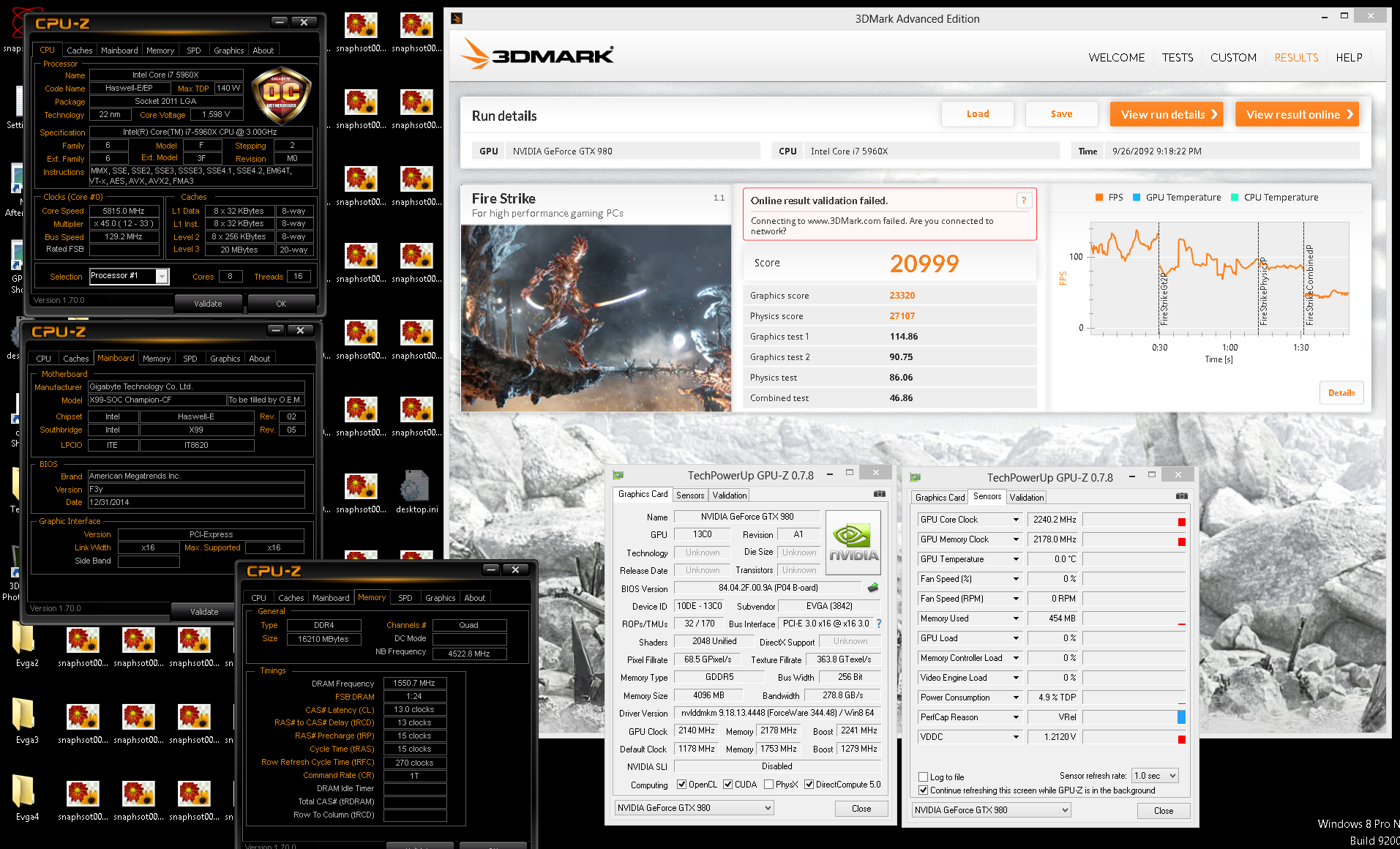Switch to the RESULTS section in 3DMark

point(1296,58)
